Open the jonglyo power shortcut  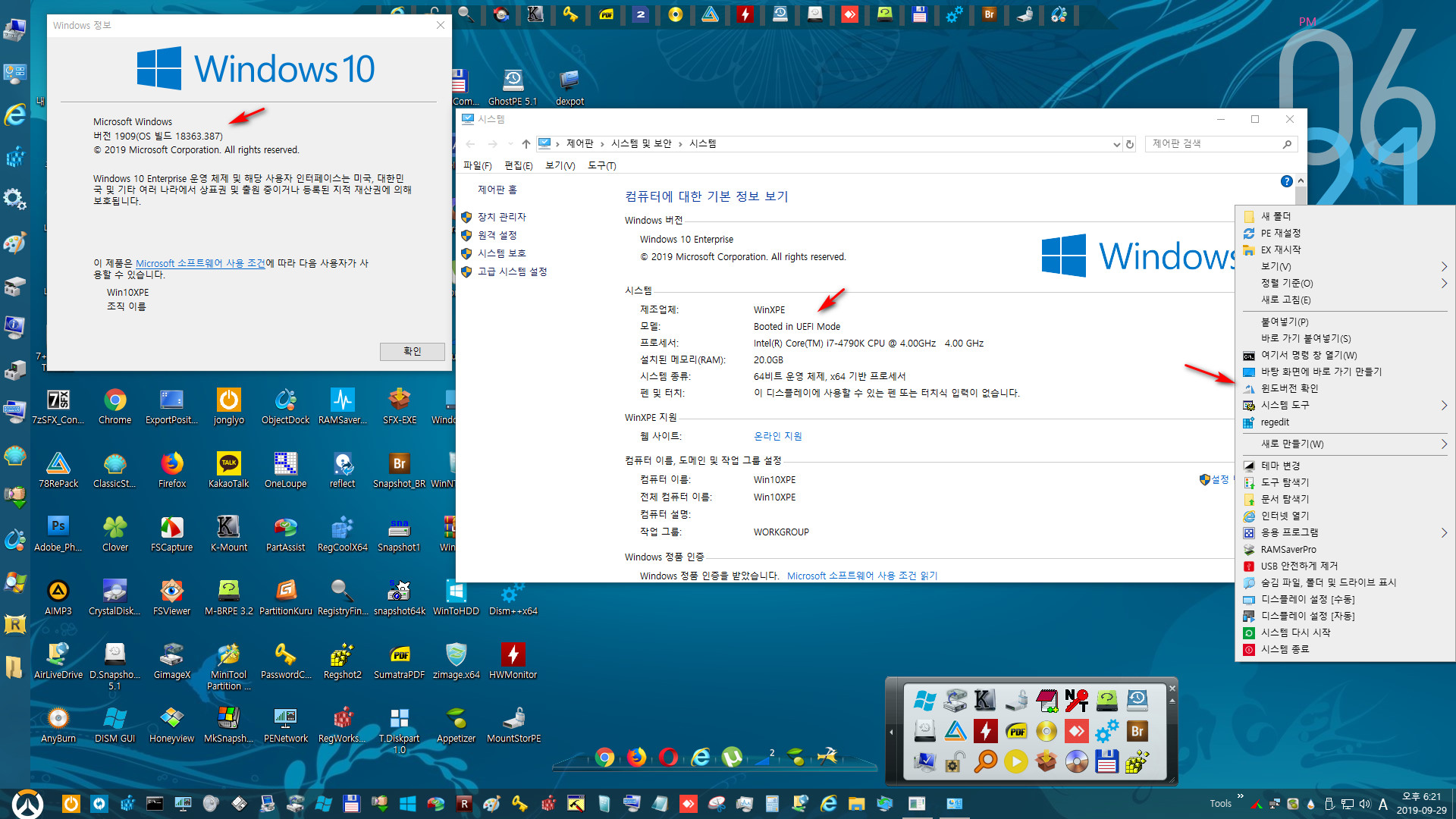click(x=228, y=407)
